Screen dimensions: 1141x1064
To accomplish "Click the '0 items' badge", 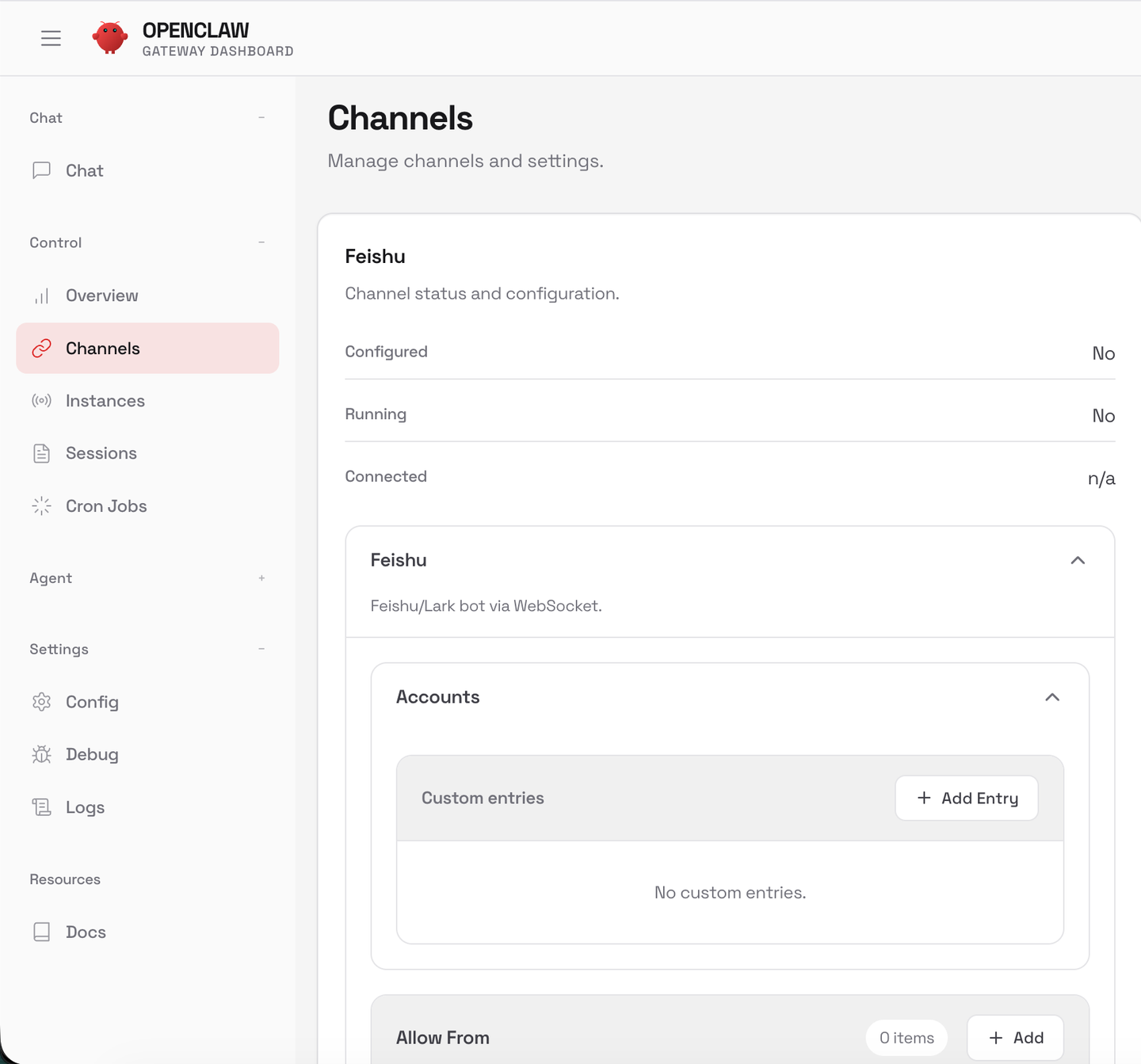I will coord(906,1038).
